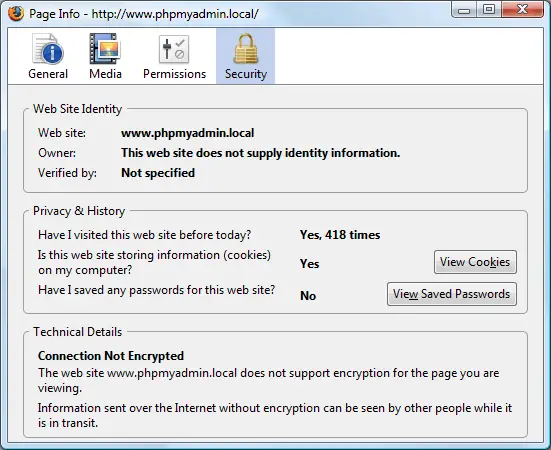Click the Firefox icon in title bar
This screenshot has width=551, height=450.
(16, 14)
